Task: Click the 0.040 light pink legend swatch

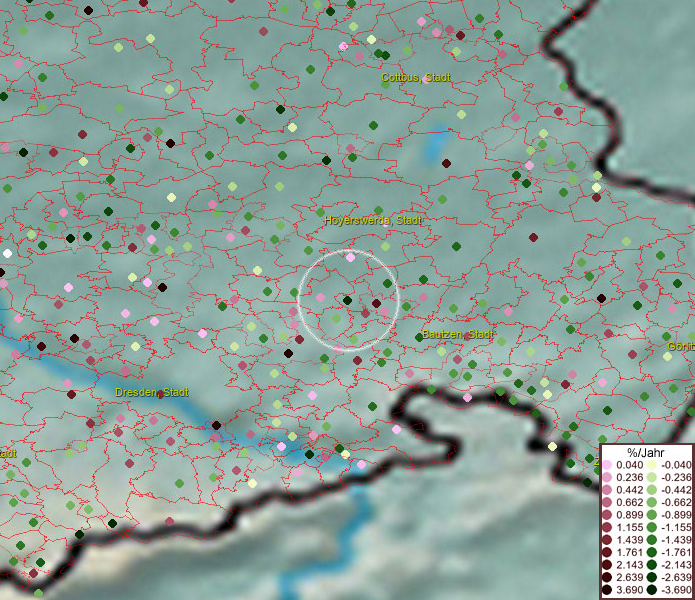Action: (607, 465)
